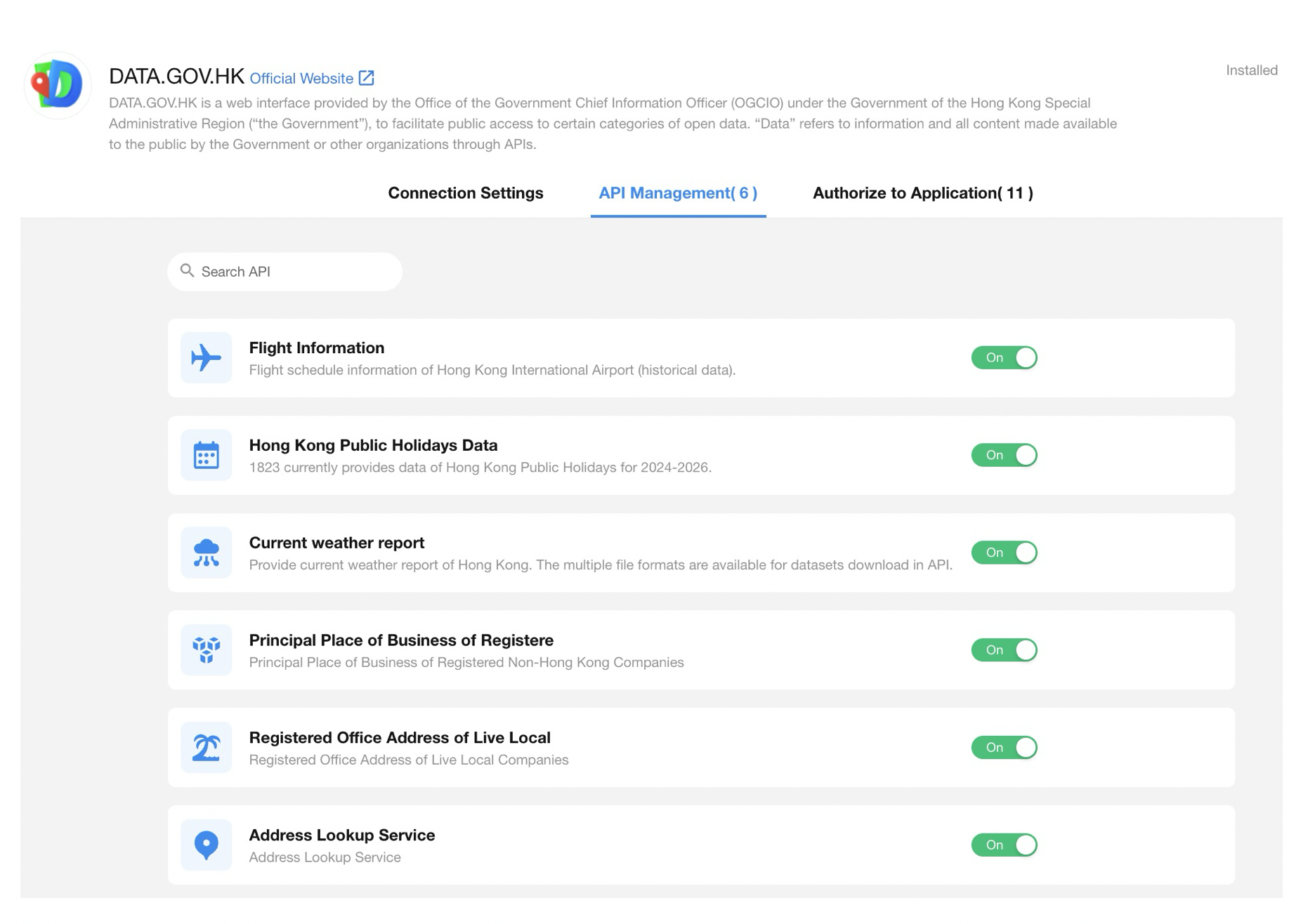Disable Registered Office Address of Live Local
Image resolution: width=1301 pixels, height=924 pixels.
[1004, 748]
